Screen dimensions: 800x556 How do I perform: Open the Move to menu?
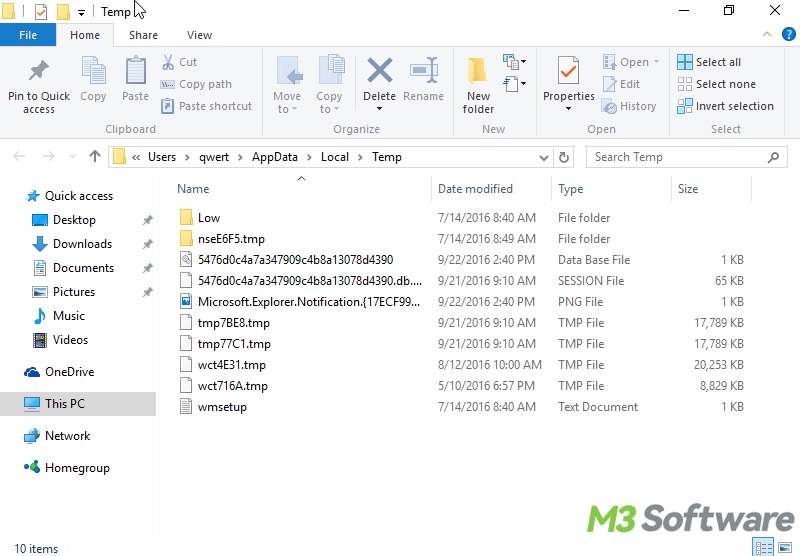point(287,85)
